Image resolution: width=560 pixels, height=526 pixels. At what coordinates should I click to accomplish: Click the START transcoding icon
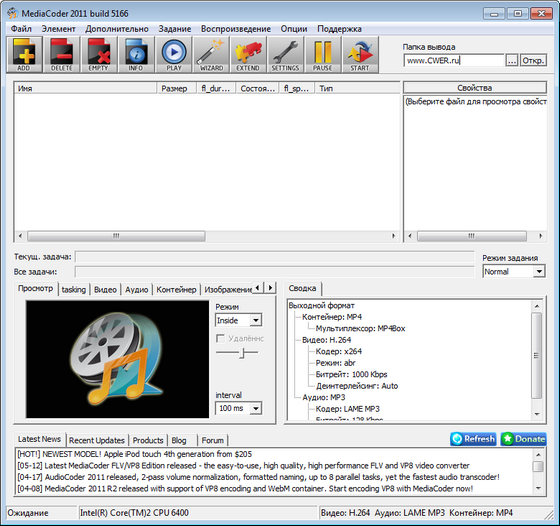(360, 55)
